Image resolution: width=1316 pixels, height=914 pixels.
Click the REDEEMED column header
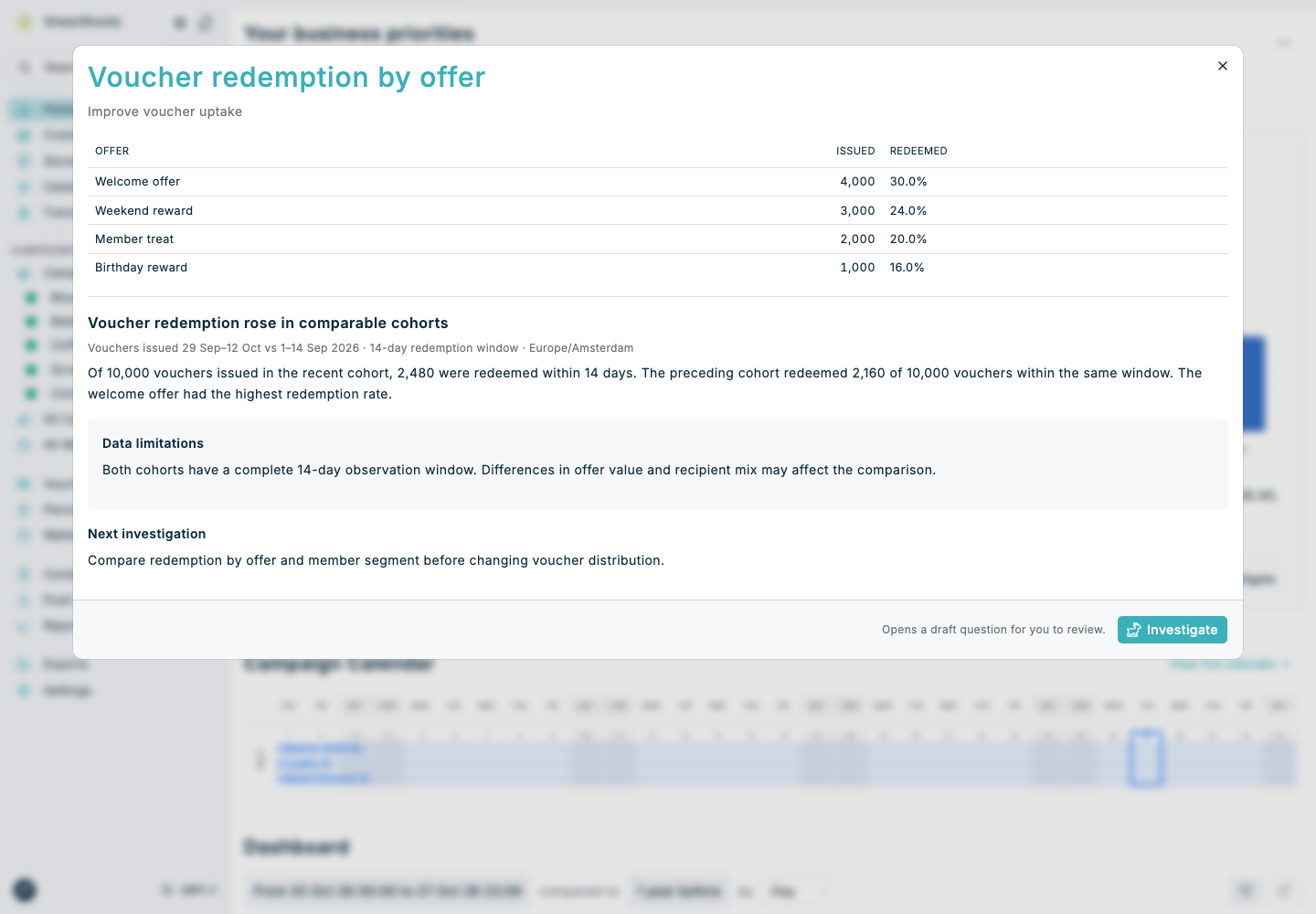click(918, 151)
